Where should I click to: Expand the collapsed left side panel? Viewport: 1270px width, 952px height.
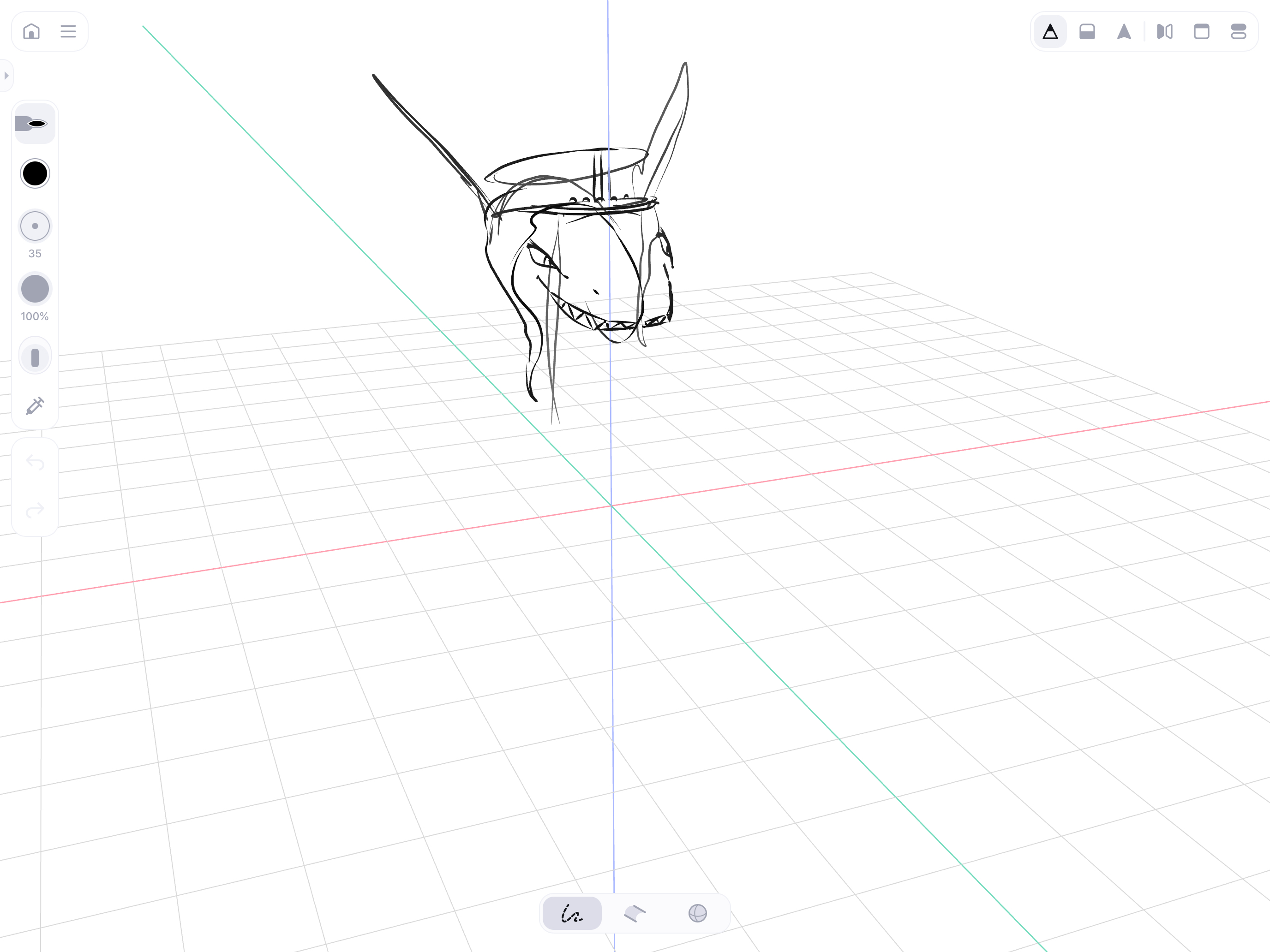[x=6, y=75]
